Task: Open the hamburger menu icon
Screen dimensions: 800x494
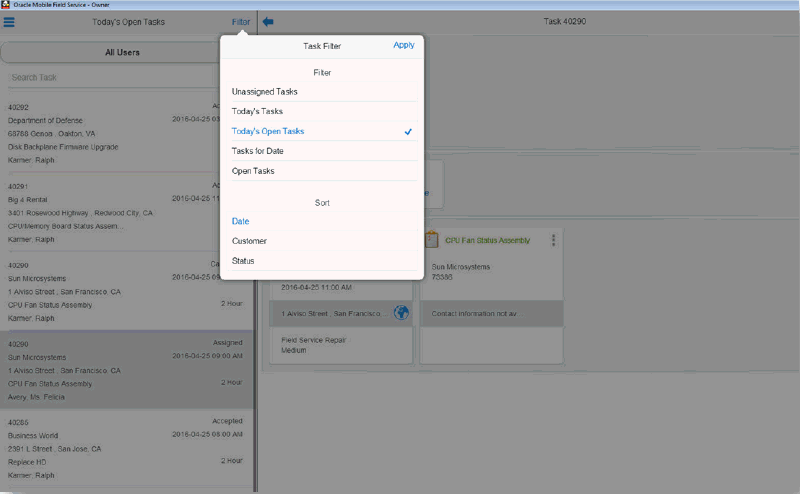Action: [9, 22]
